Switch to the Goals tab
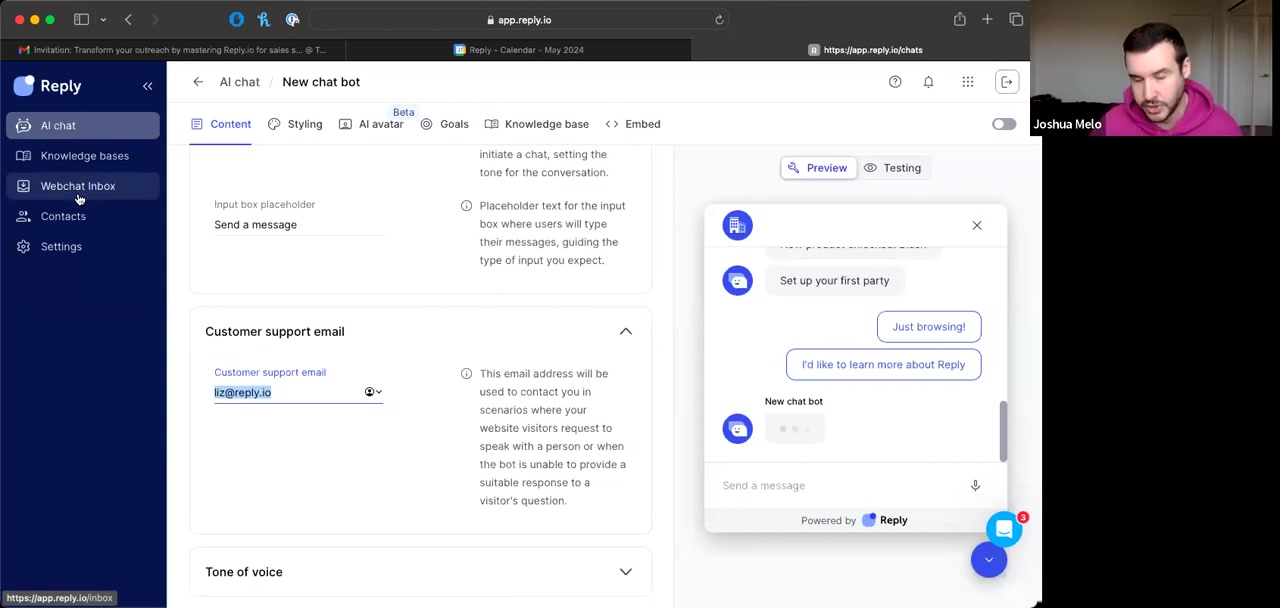 click(x=444, y=124)
